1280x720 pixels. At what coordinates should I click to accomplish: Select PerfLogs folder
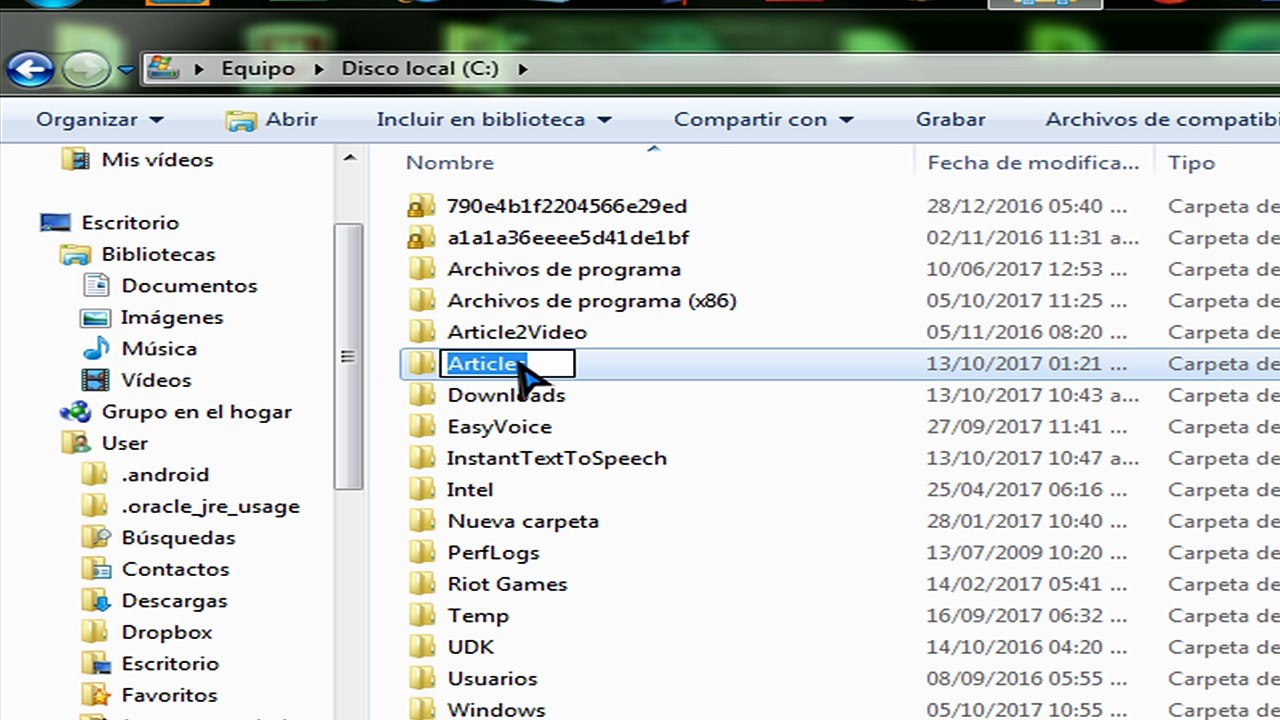click(493, 552)
